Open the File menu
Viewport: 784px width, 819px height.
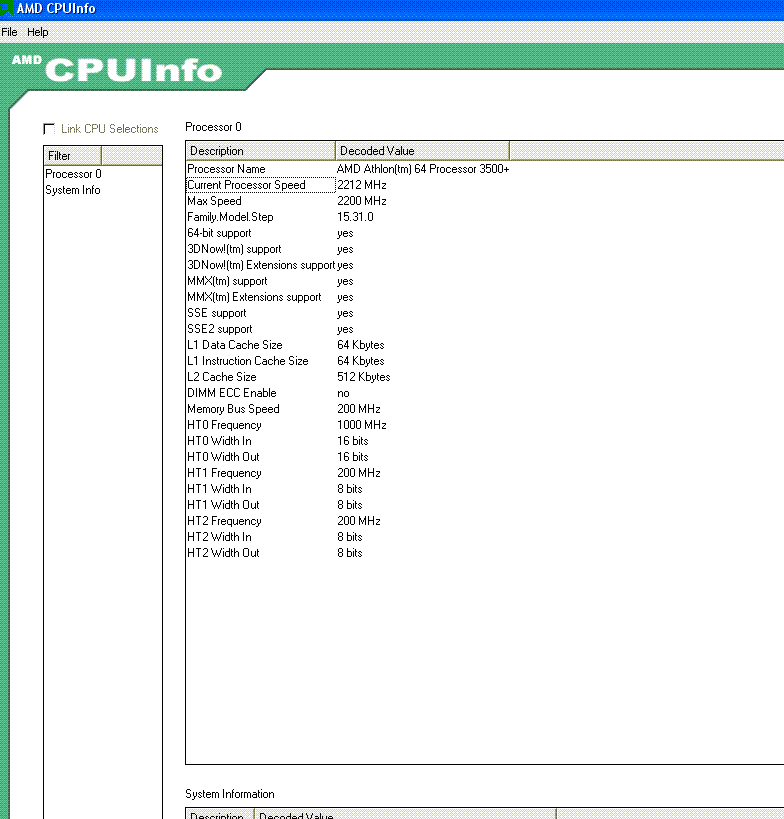click(9, 32)
